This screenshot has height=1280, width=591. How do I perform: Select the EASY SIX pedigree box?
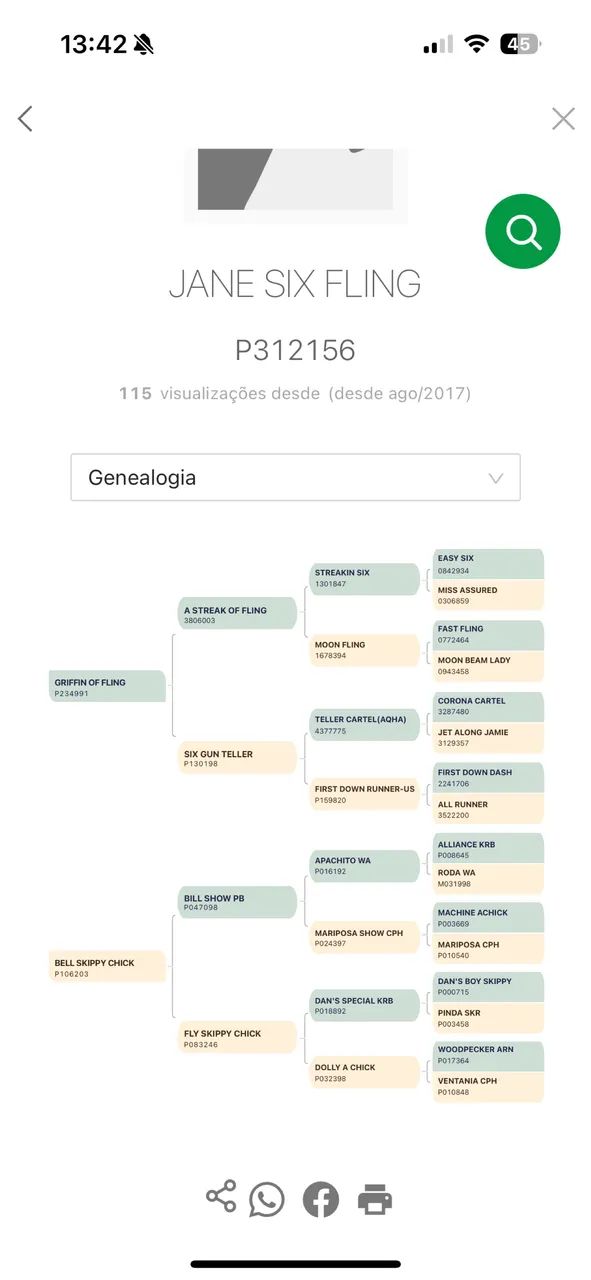(486, 563)
